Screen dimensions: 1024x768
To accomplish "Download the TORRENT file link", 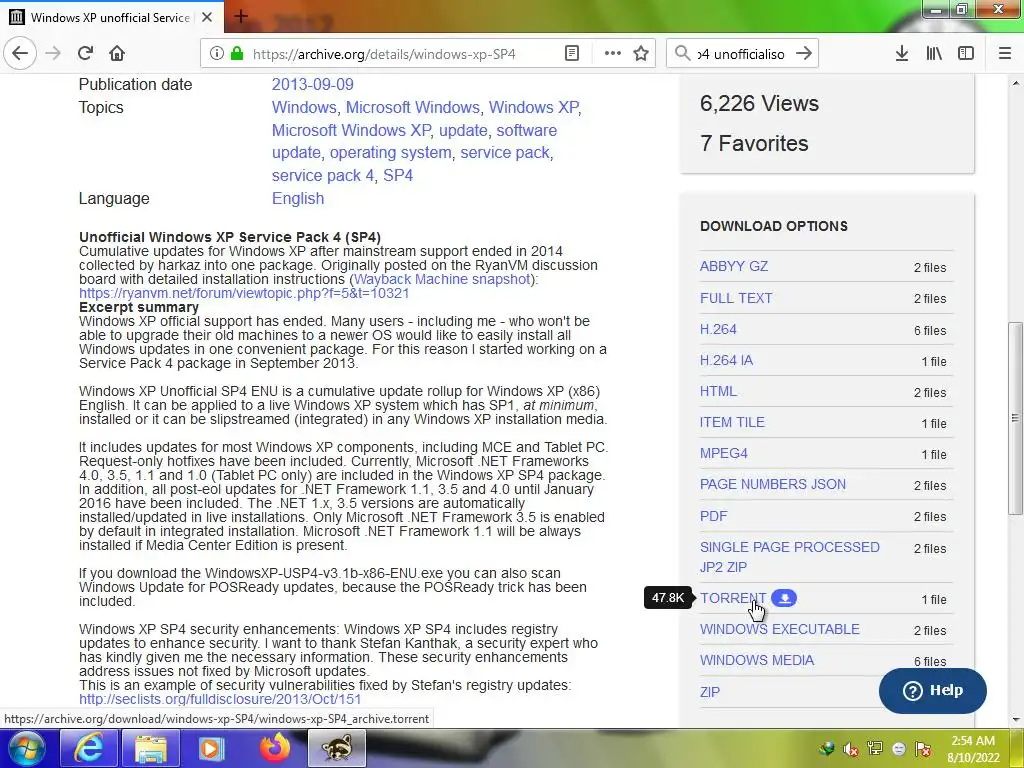I will point(733,598).
